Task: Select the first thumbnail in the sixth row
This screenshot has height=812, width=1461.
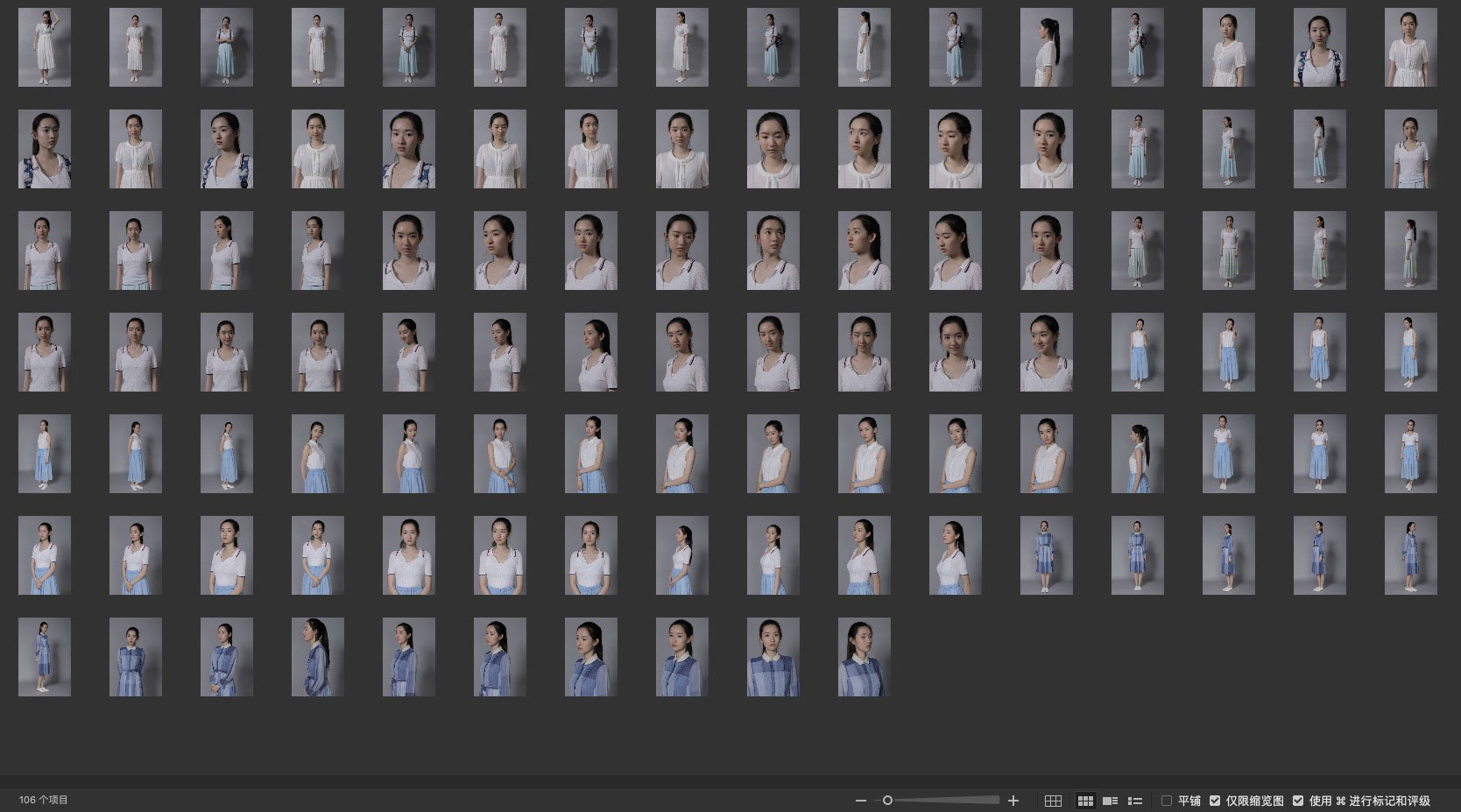Action: pos(45,555)
